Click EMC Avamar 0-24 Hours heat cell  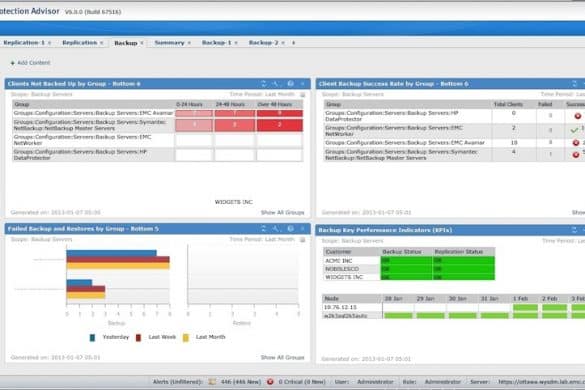click(194, 113)
